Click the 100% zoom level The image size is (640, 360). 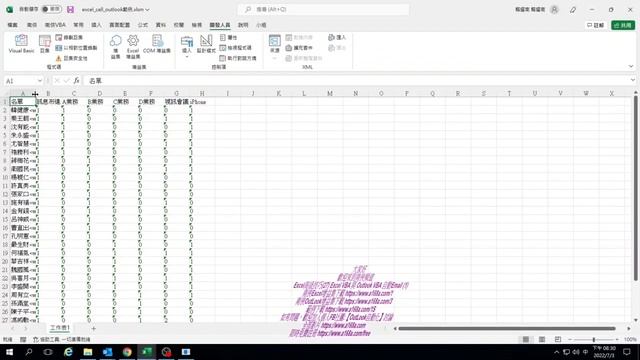coord(630,339)
